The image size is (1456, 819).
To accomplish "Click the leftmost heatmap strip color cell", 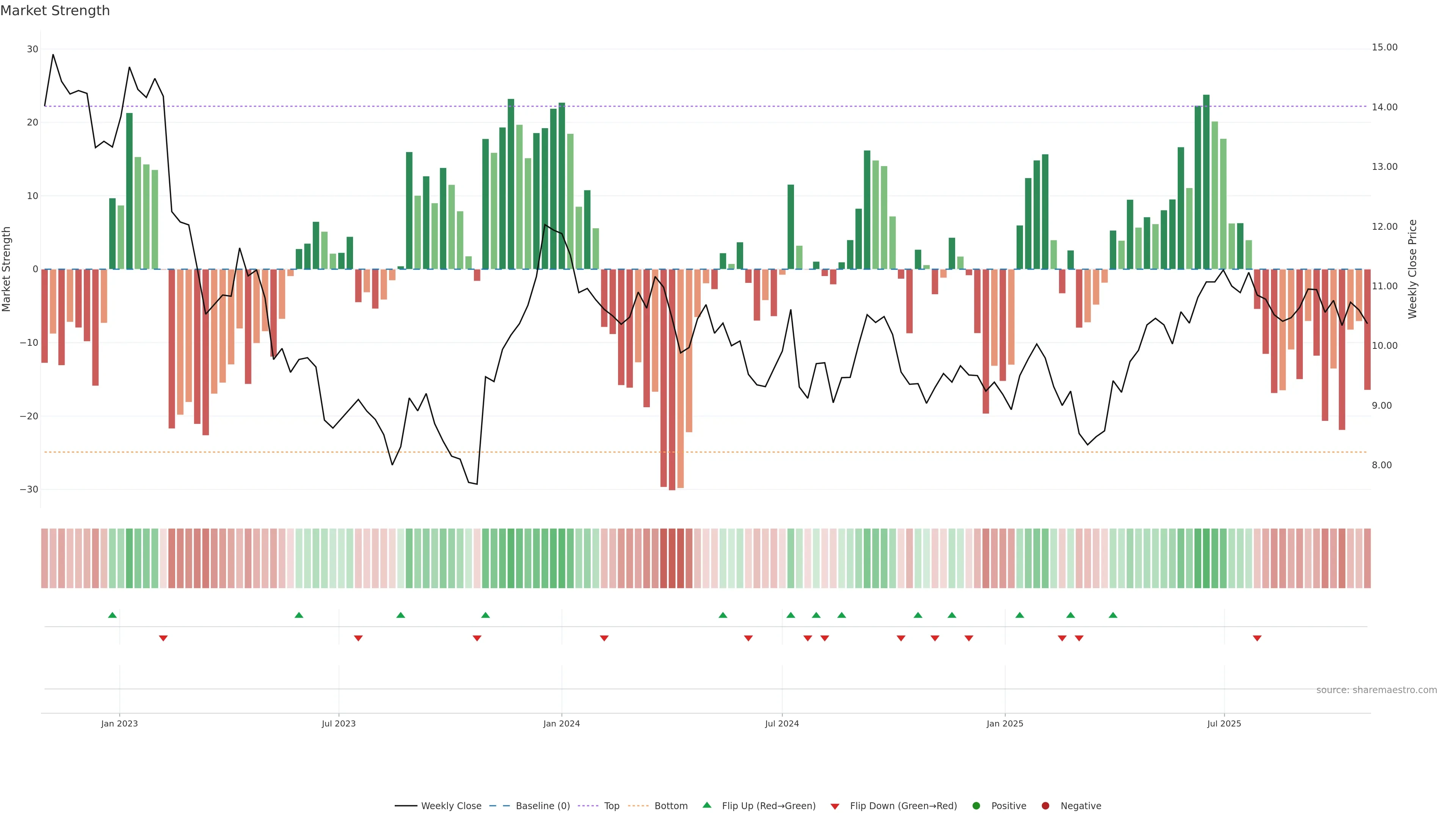I will pos(45,558).
